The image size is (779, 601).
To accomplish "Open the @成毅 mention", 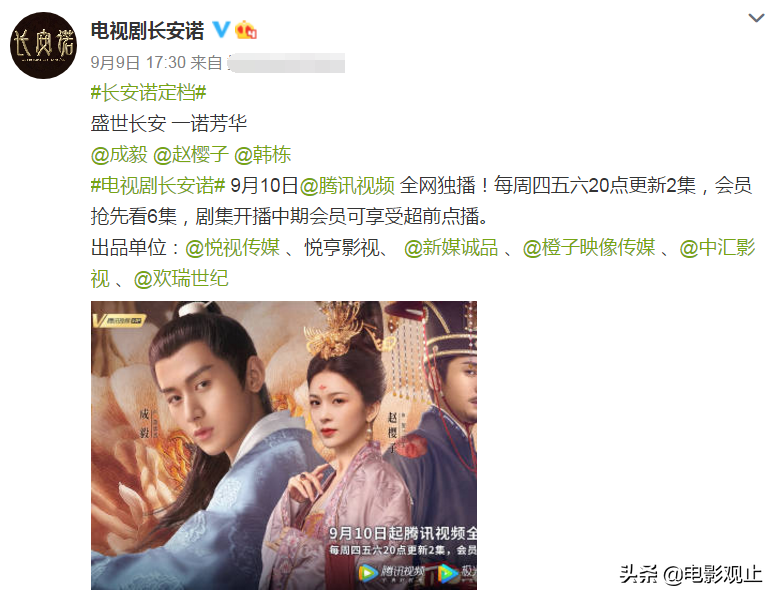I will 119,154.
